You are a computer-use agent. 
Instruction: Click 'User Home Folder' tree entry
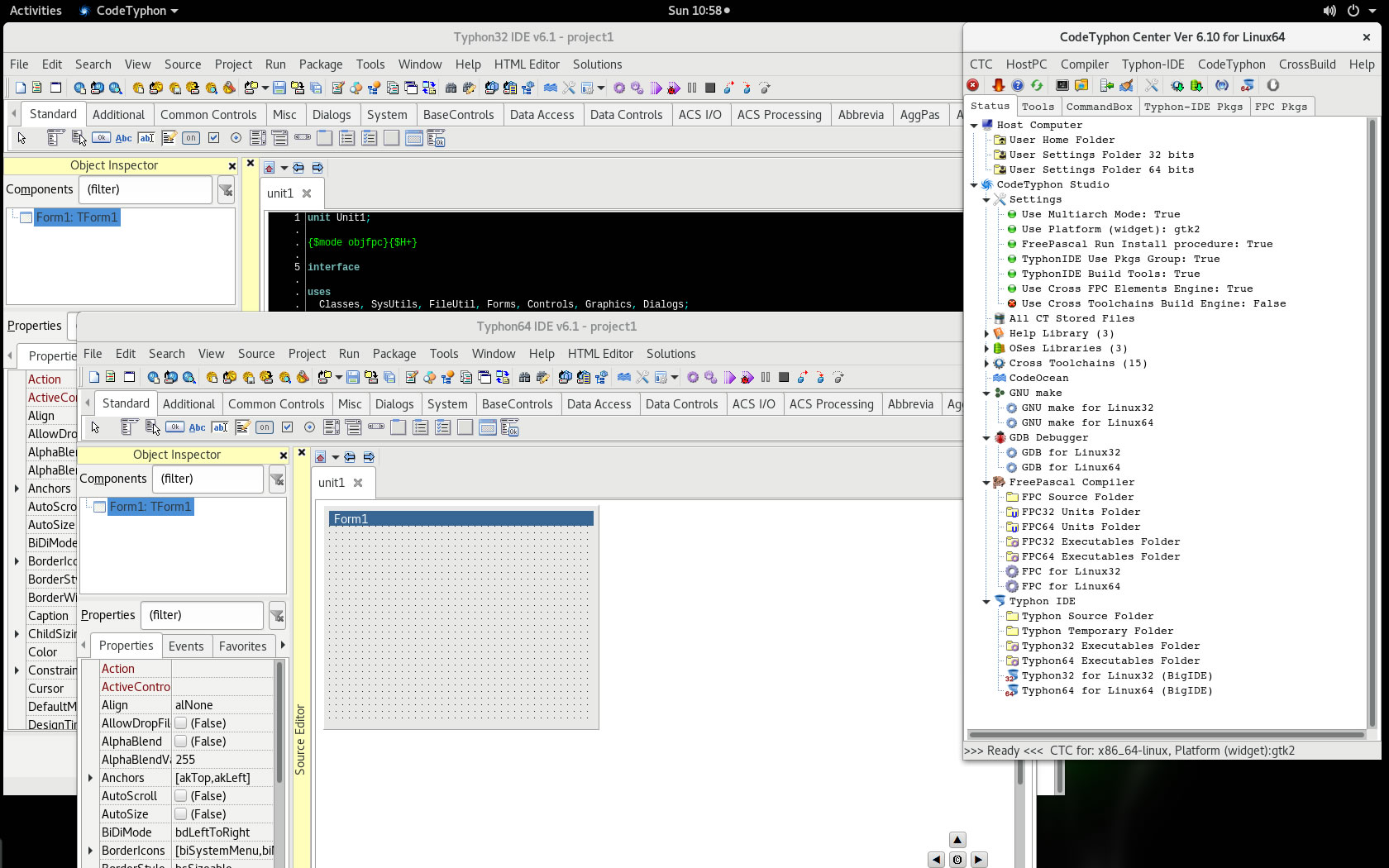(1062, 141)
